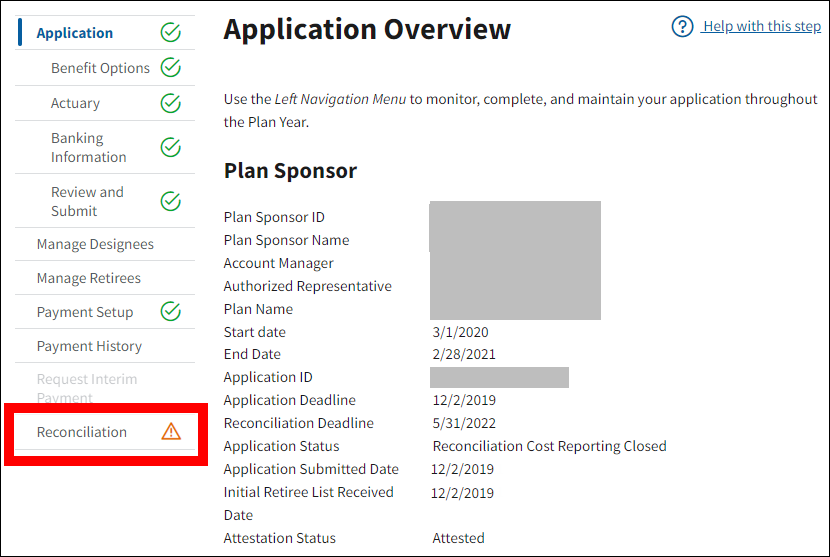Click the disabled Request Interim Payment item
Image resolution: width=830 pixels, height=557 pixels.
click(87, 388)
